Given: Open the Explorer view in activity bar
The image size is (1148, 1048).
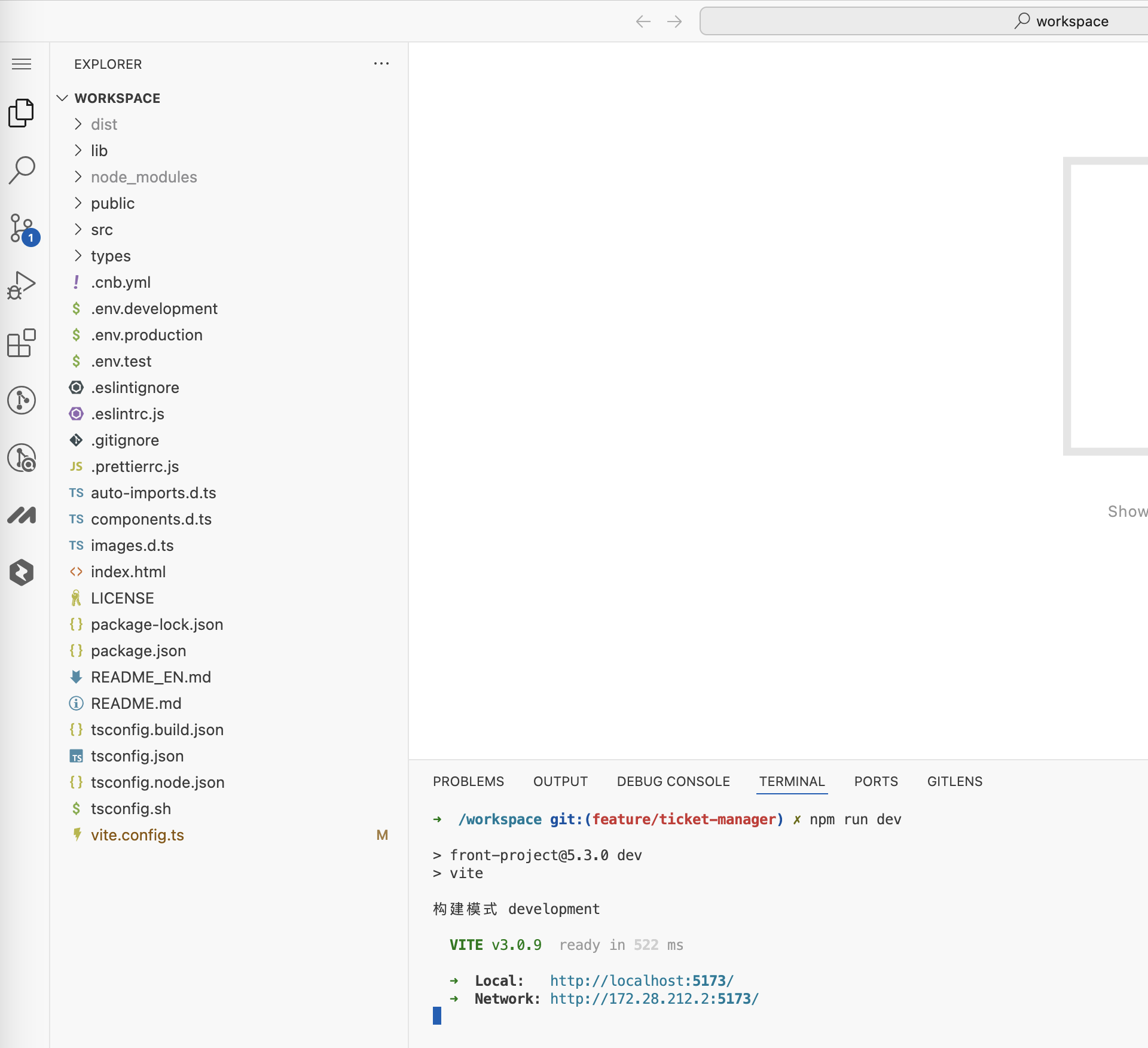Looking at the screenshot, I should (22, 113).
